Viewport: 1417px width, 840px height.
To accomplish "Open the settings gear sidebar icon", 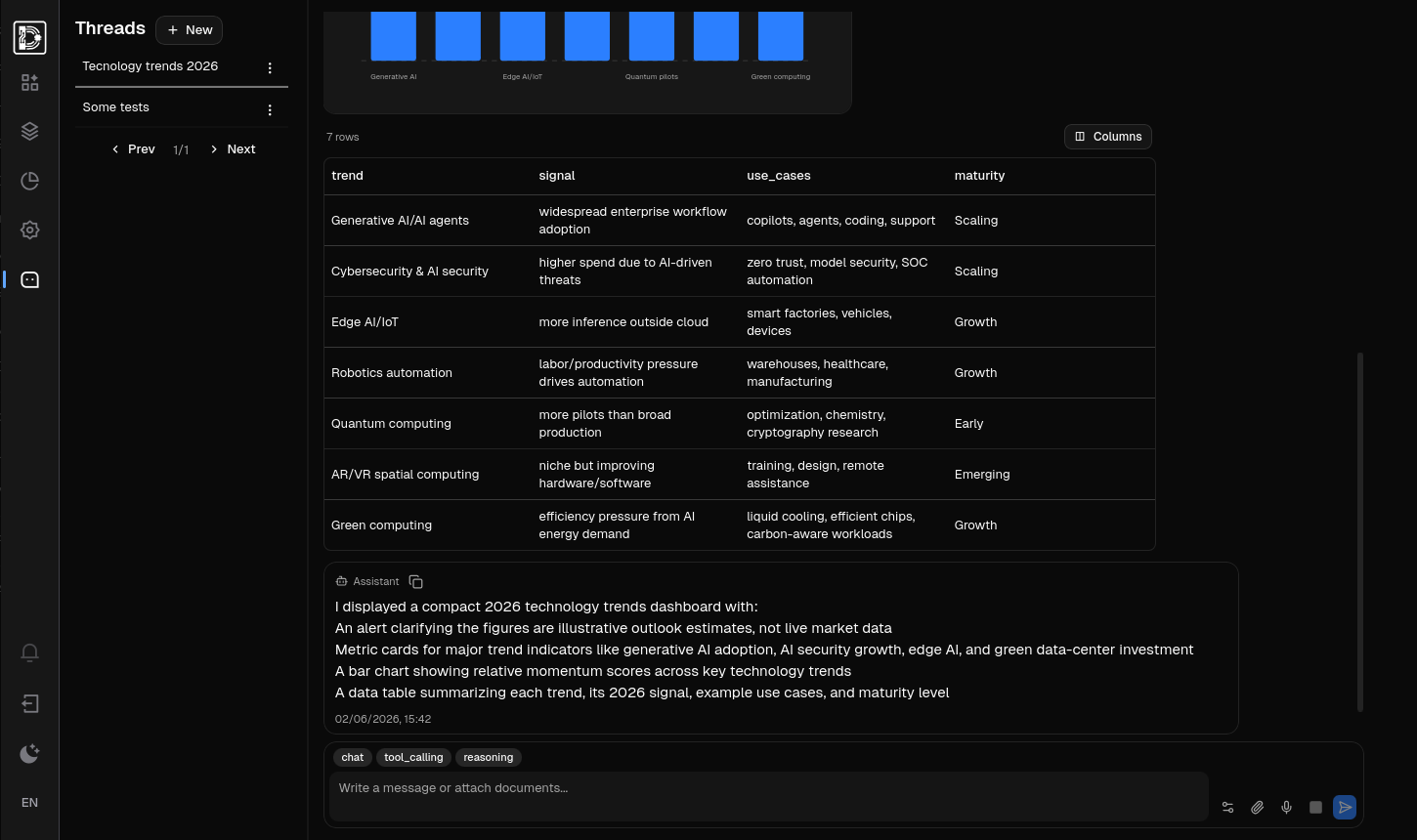I will (x=29, y=231).
